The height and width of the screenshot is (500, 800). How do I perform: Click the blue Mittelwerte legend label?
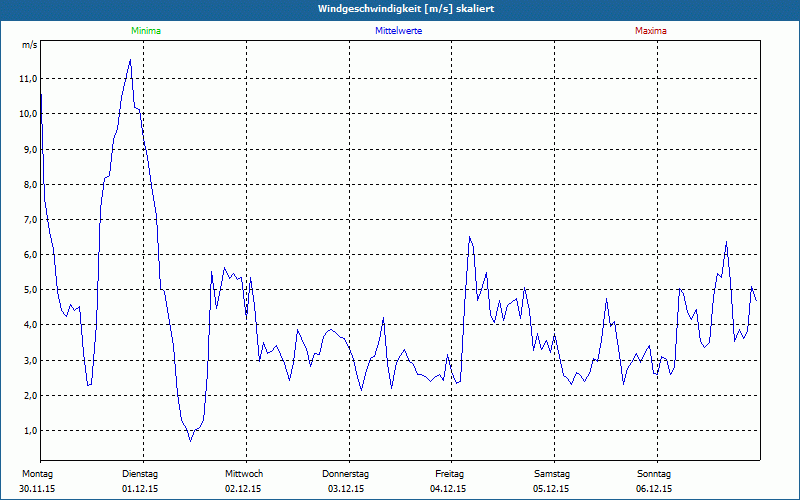point(398,31)
